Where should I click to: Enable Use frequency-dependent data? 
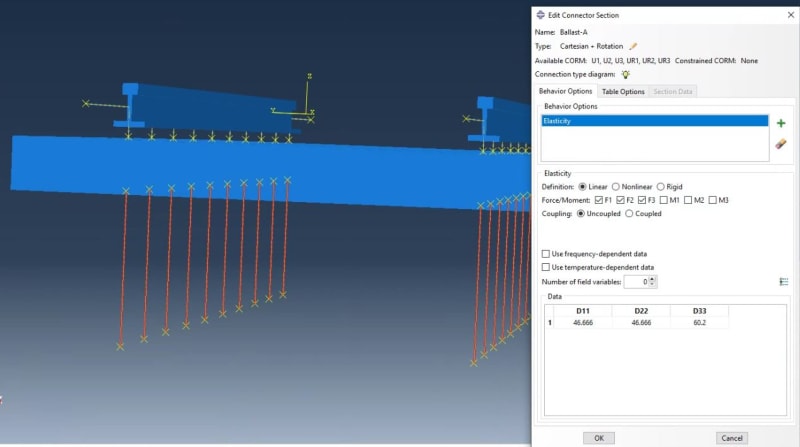(546, 254)
